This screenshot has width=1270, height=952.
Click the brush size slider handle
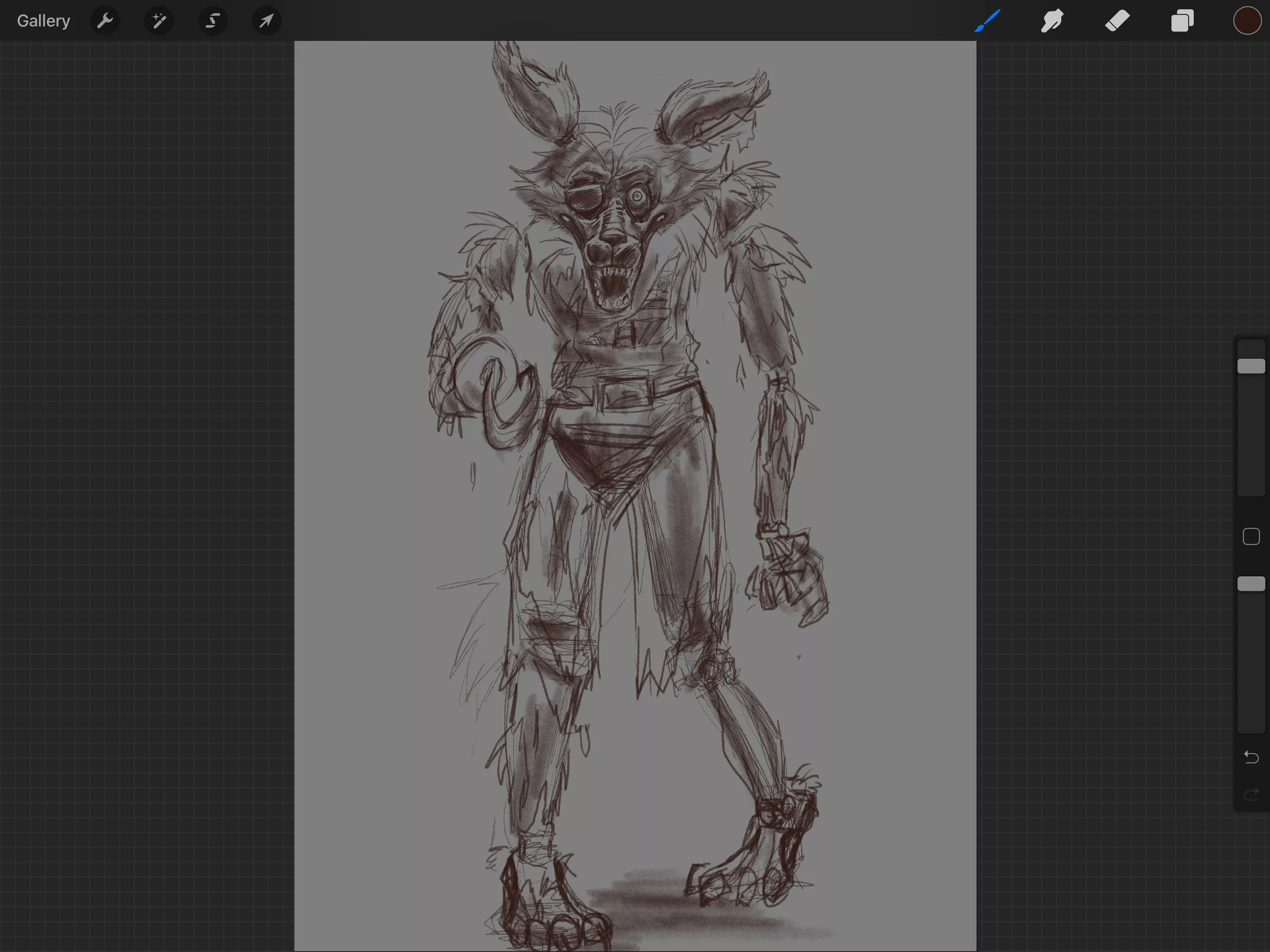[1251, 366]
